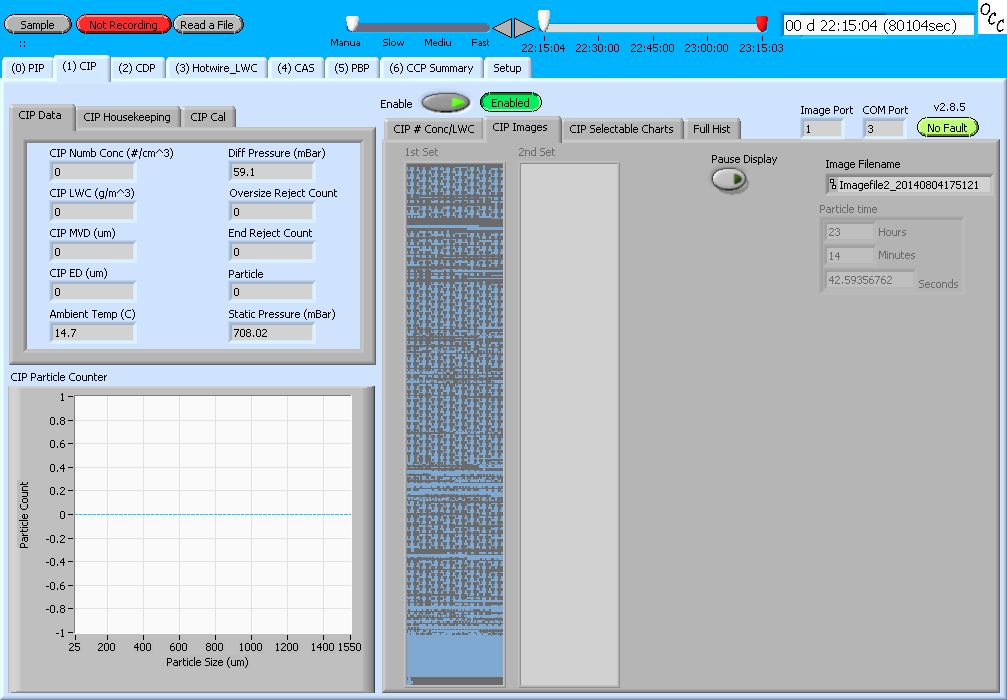Click the CIP ED value field
The width and height of the screenshot is (1007, 700).
(92, 292)
